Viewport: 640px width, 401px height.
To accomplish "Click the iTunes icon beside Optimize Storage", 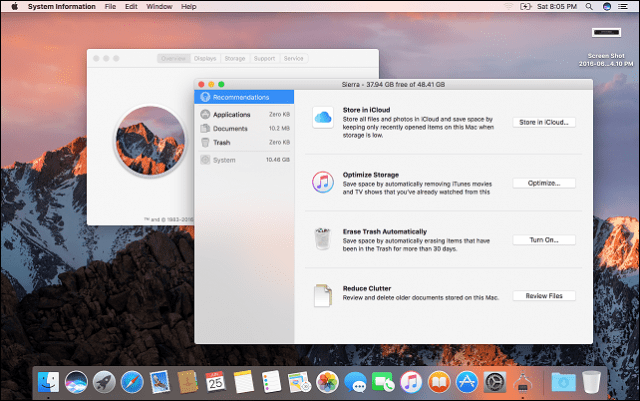I will pos(323,182).
